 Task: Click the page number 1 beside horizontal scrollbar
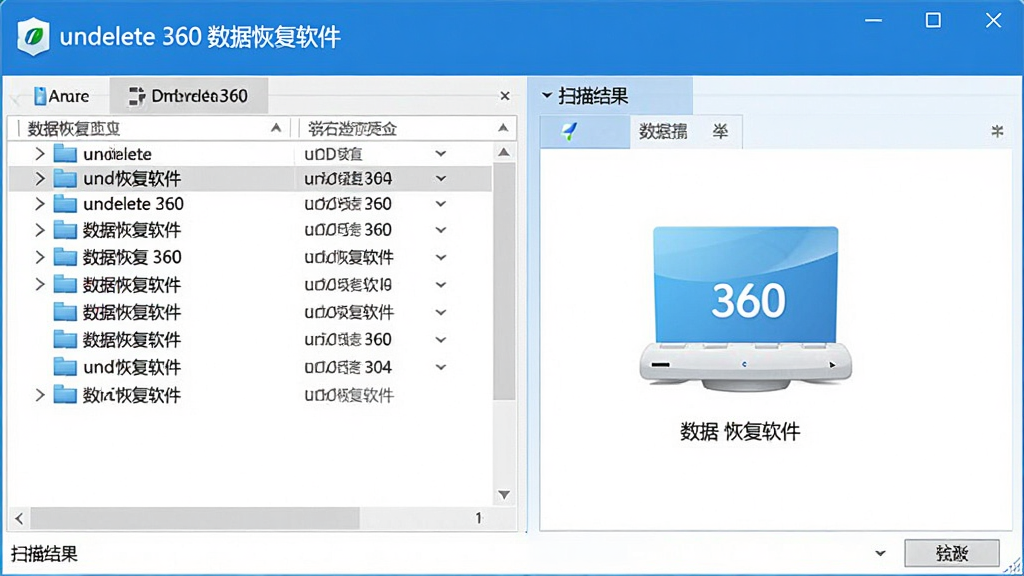(x=479, y=518)
